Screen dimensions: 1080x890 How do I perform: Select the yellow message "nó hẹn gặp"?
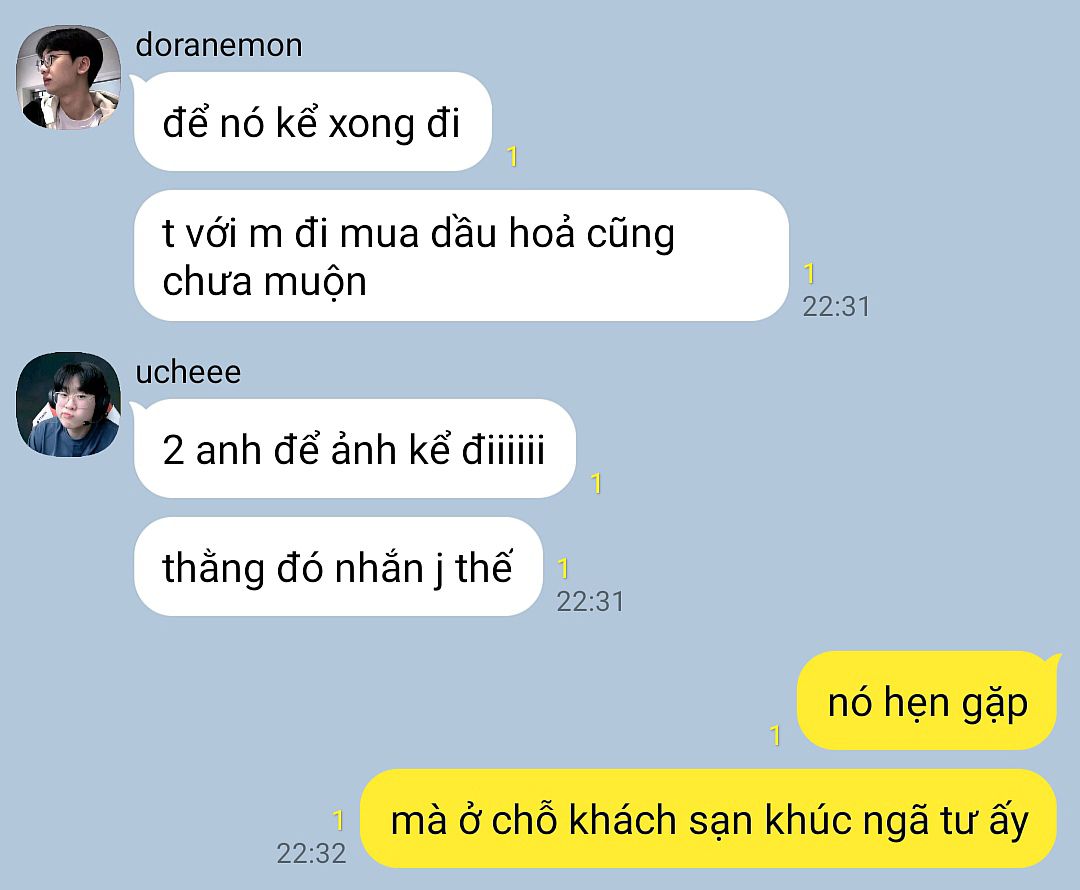(x=926, y=701)
